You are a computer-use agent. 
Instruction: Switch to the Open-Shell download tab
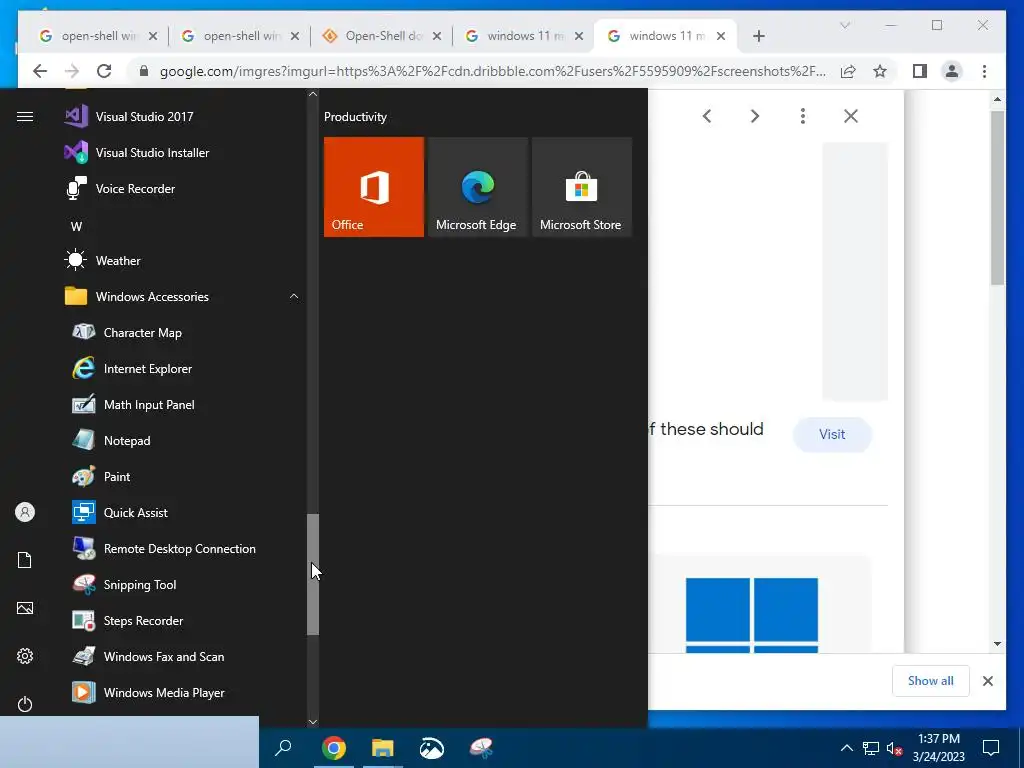click(382, 36)
